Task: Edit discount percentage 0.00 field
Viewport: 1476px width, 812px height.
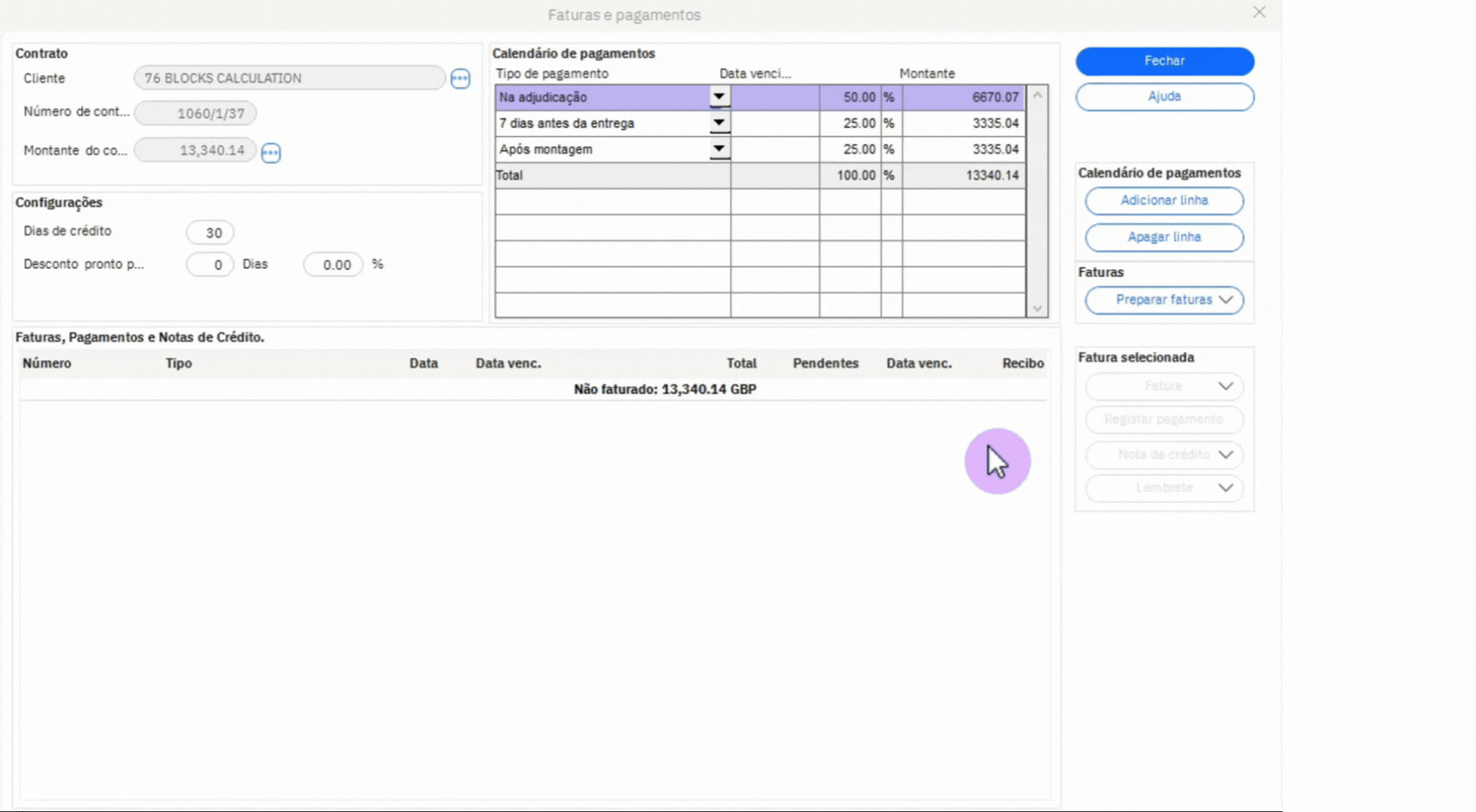Action: click(333, 265)
